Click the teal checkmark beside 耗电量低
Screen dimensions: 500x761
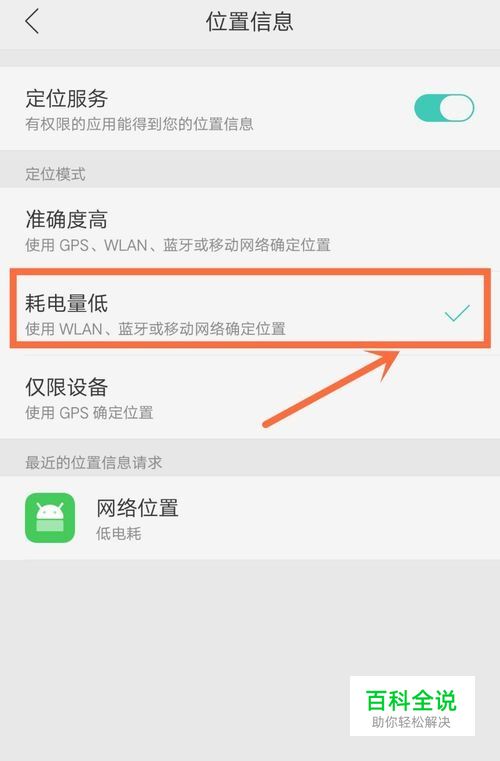point(457,313)
